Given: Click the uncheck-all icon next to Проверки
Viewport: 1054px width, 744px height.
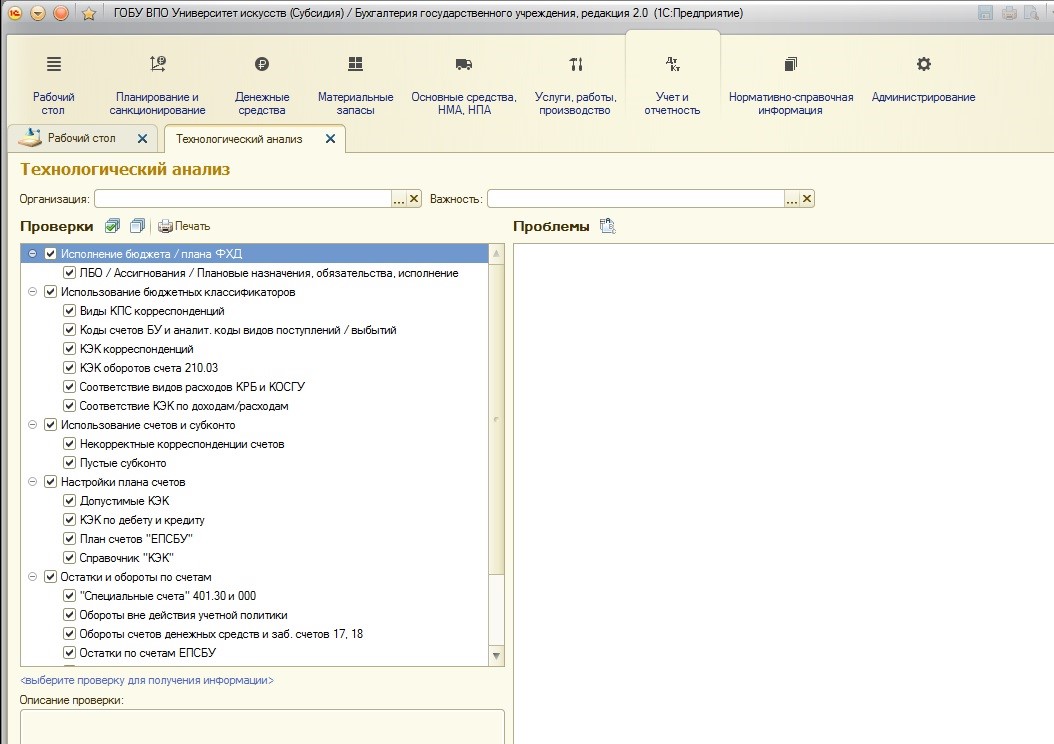Looking at the screenshot, I should pyautogui.click(x=137, y=226).
